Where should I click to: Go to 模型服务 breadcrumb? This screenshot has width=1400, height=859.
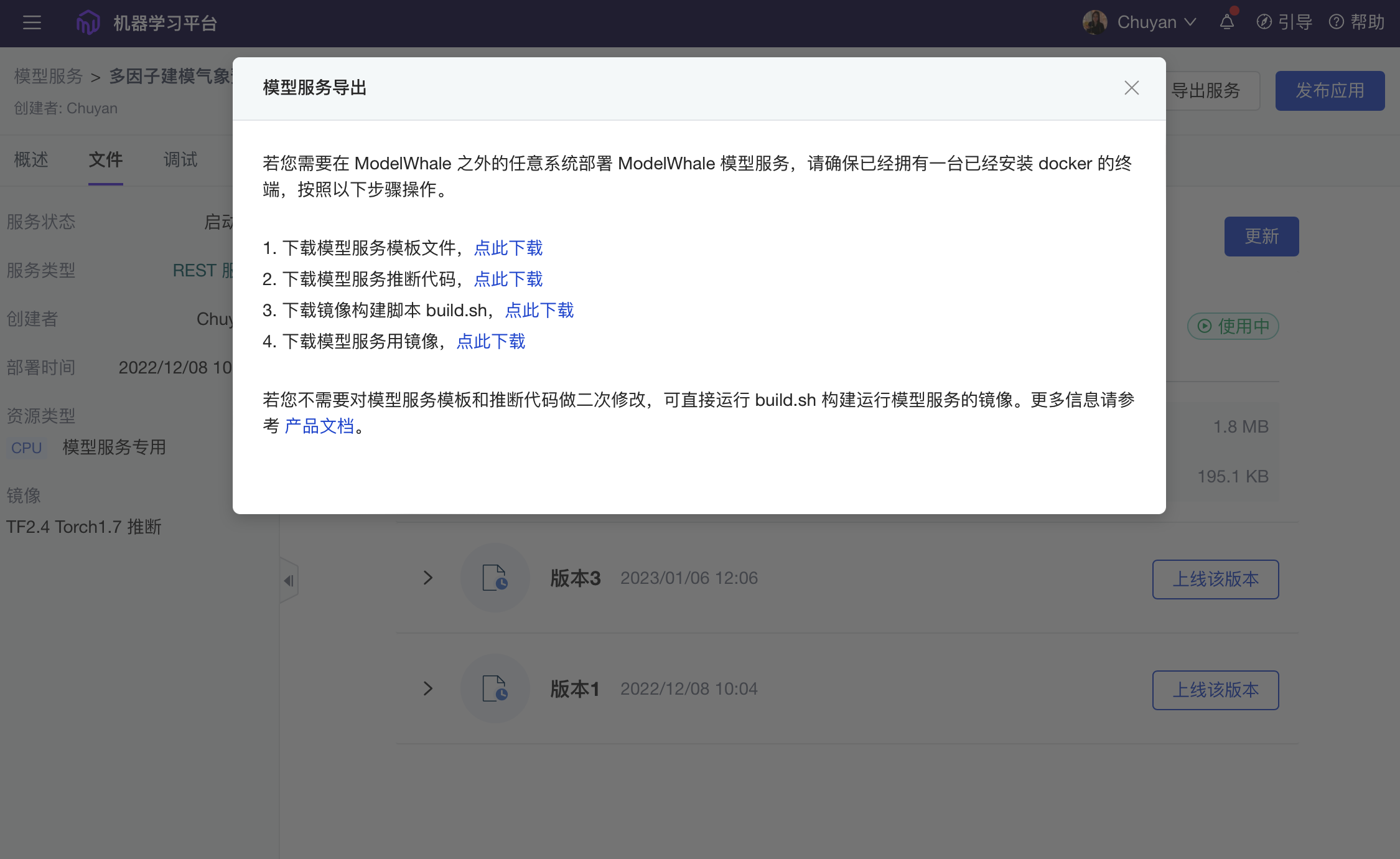pos(49,77)
